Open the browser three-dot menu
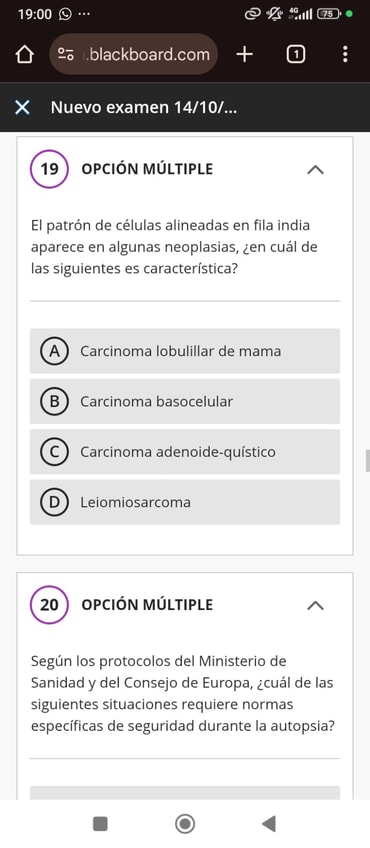This screenshot has height=848, width=370. pos(345,54)
